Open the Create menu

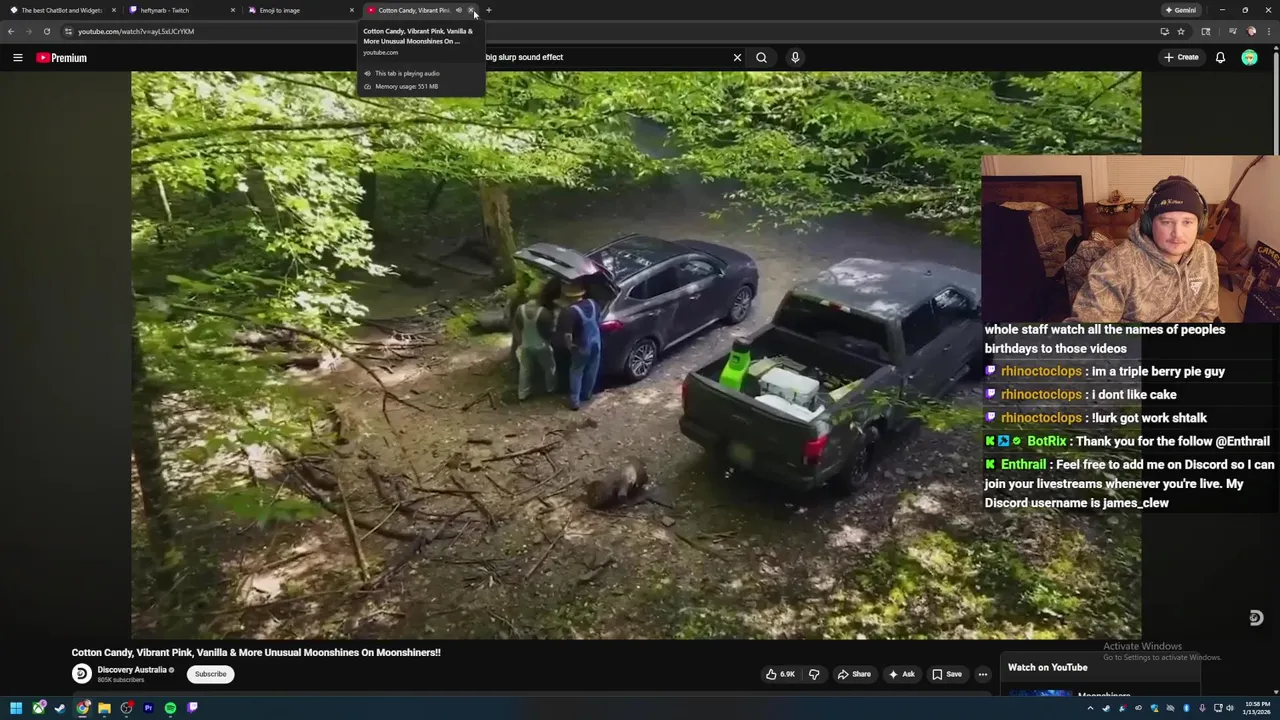(x=1181, y=57)
